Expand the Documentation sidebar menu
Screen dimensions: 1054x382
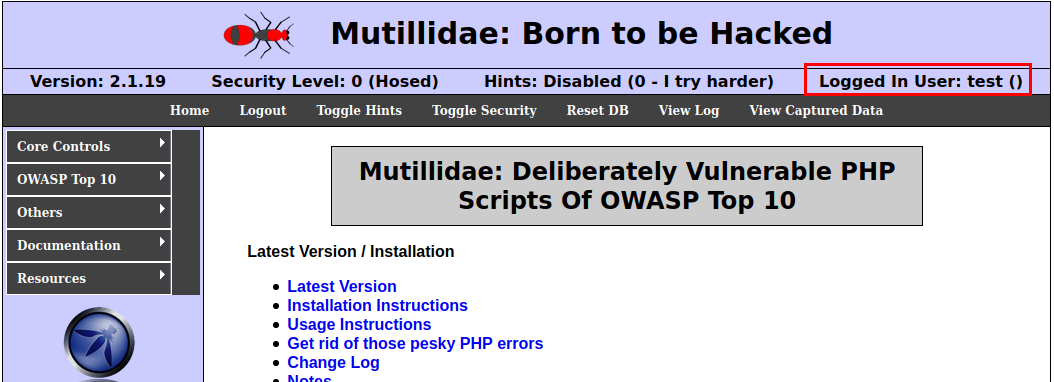pos(89,245)
